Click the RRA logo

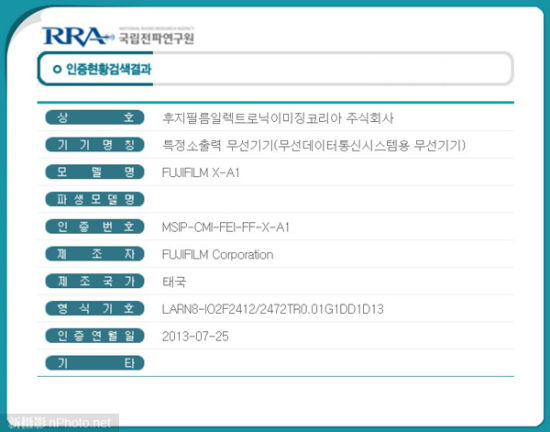click(78, 36)
